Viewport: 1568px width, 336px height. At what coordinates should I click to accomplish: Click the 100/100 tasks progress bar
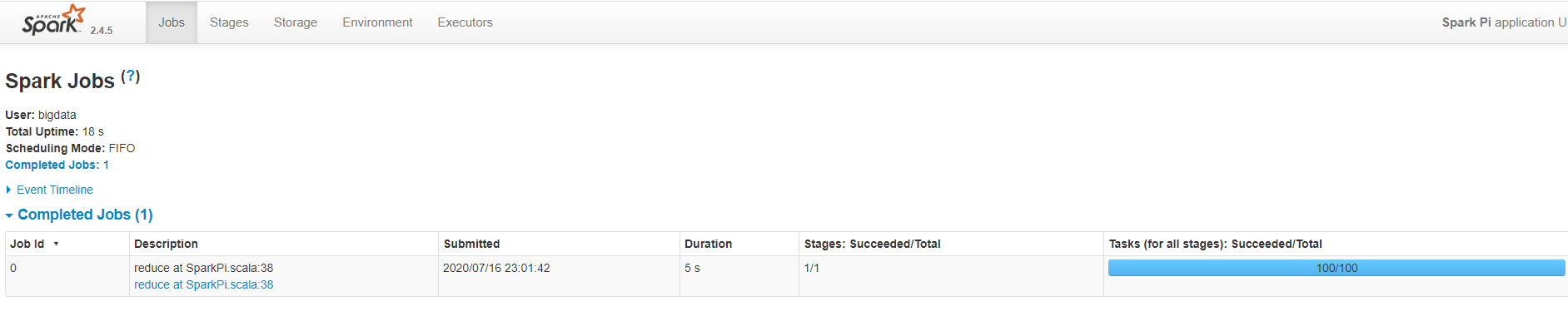tap(1336, 268)
